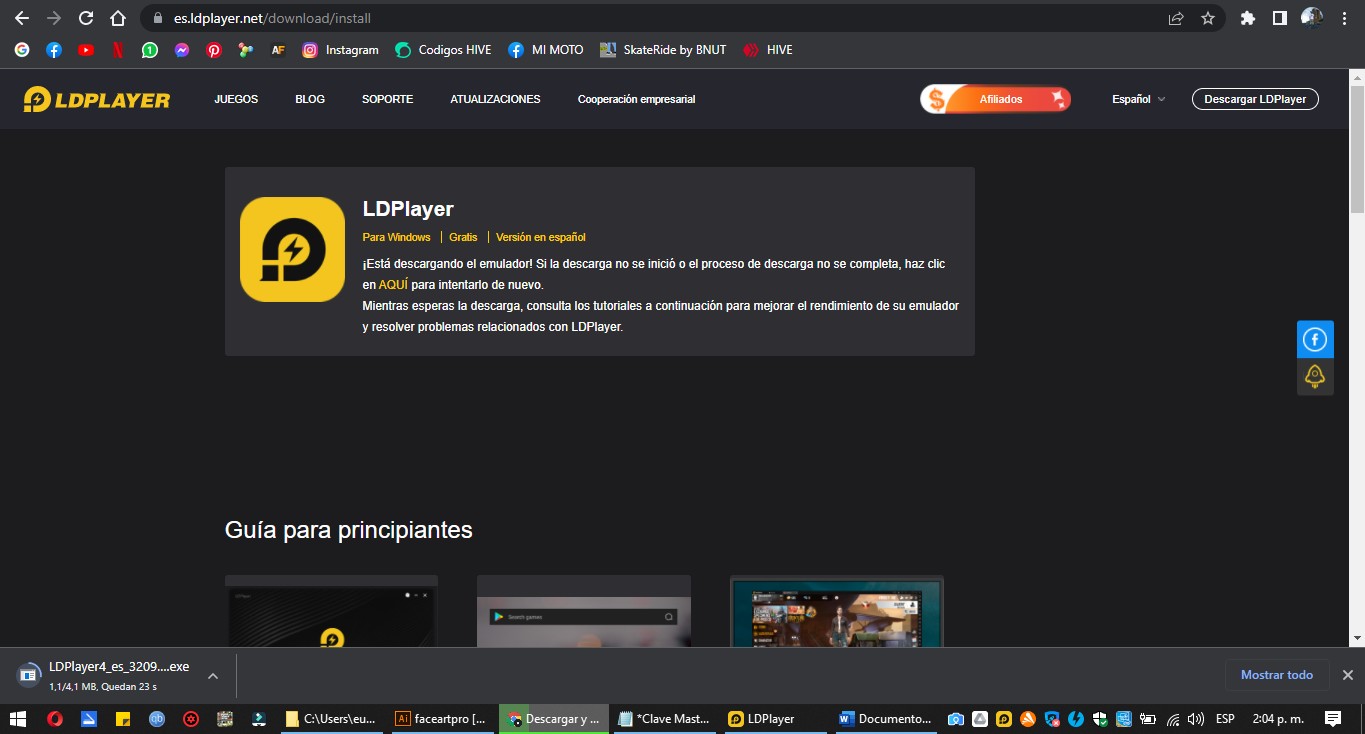Open the Windows Security shield tray icon

1100,718
